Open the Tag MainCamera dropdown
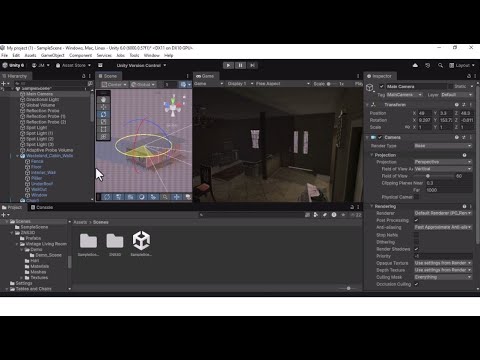The width and height of the screenshot is (480, 360). pyautogui.click(x=405, y=95)
